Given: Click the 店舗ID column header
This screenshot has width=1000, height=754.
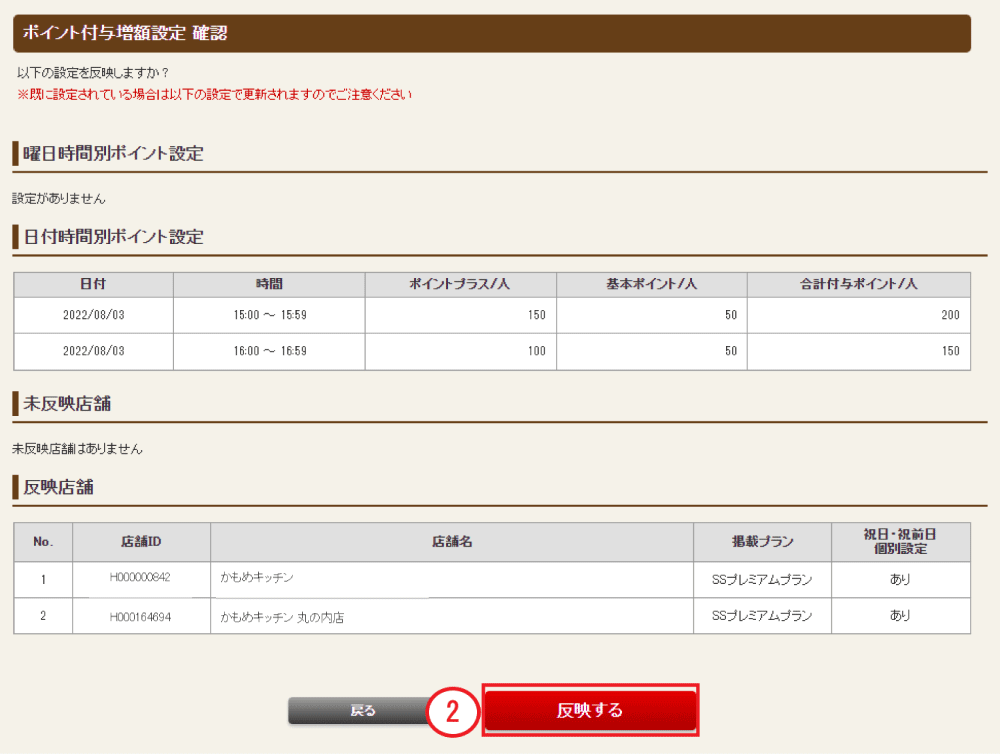Looking at the screenshot, I should 141,542.
